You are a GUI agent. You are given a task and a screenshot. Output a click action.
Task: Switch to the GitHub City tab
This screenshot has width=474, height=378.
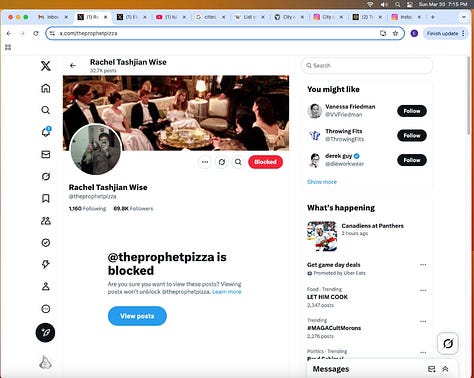tap(289, 17)
